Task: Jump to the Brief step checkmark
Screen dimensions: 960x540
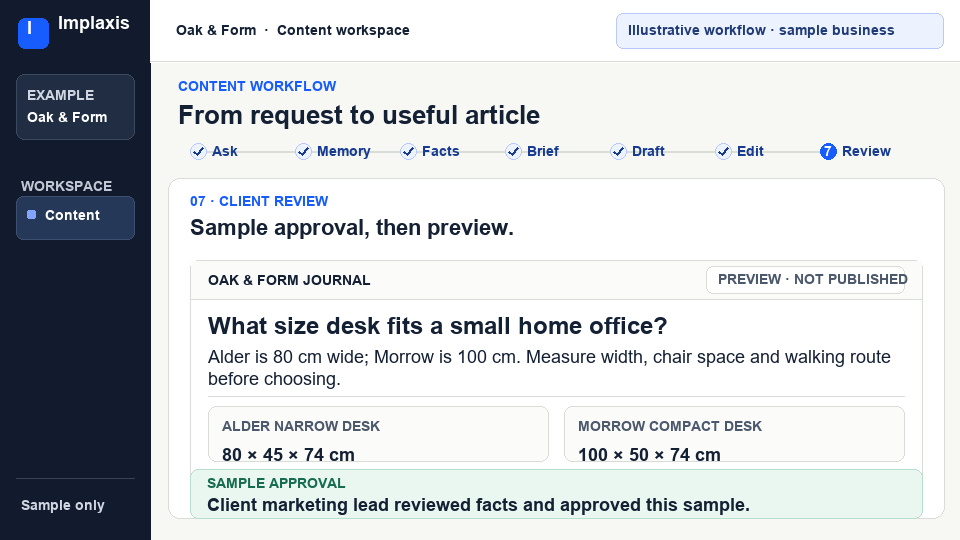Action: point(513,151)
